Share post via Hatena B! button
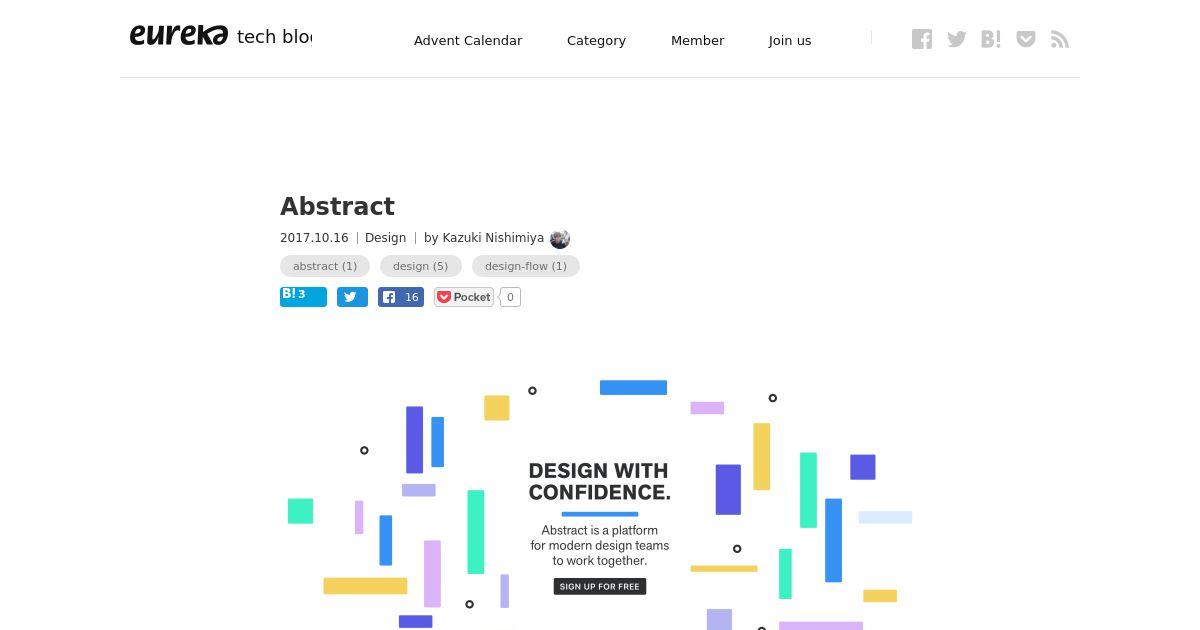 (303, 296)
